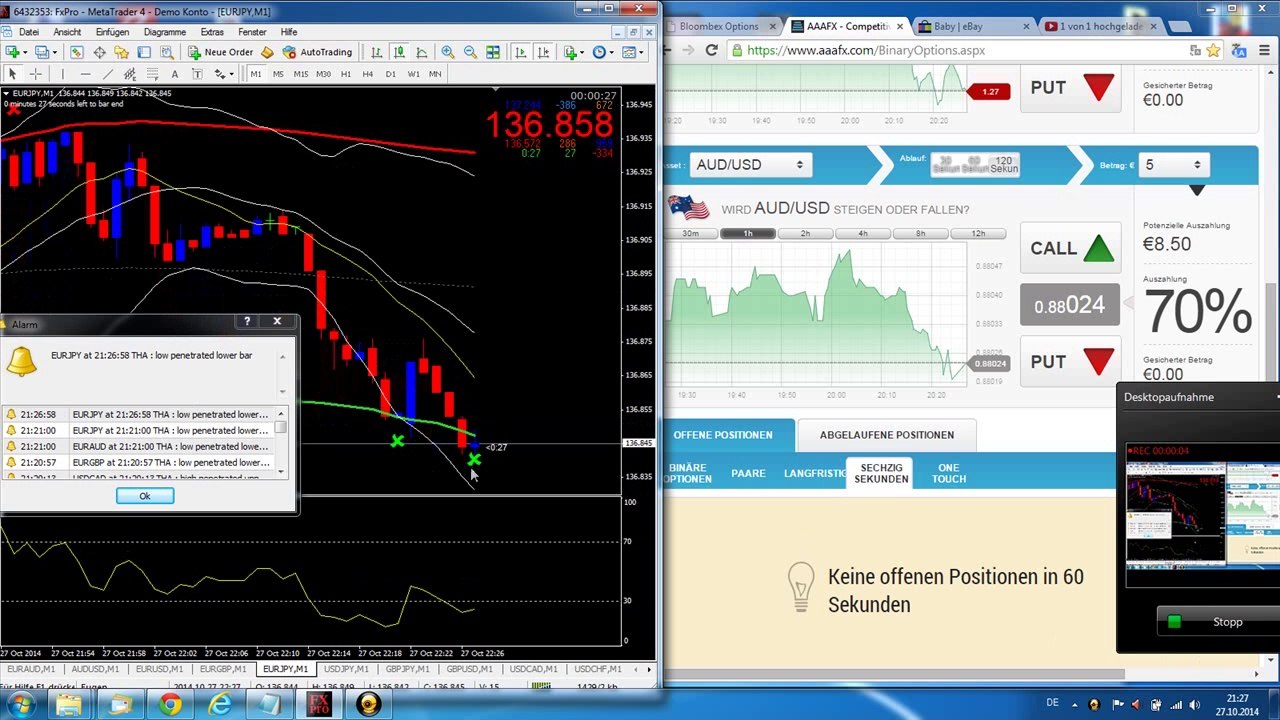Tile chart windows icon

(x=493, y=52)
